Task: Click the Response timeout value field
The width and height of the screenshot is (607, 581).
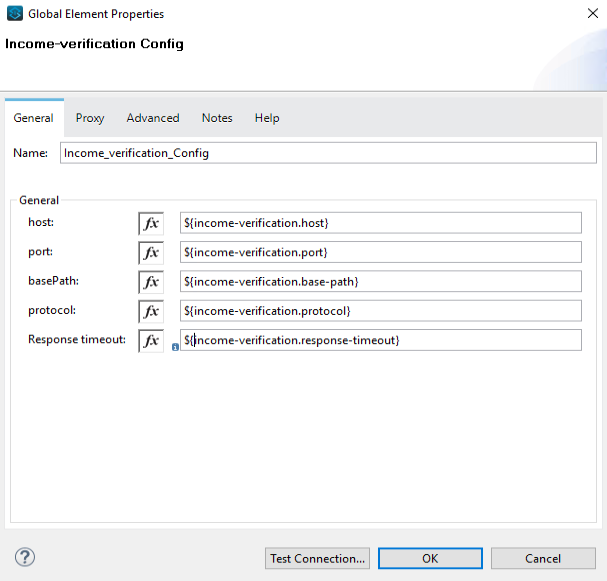Action: [381, 340]
